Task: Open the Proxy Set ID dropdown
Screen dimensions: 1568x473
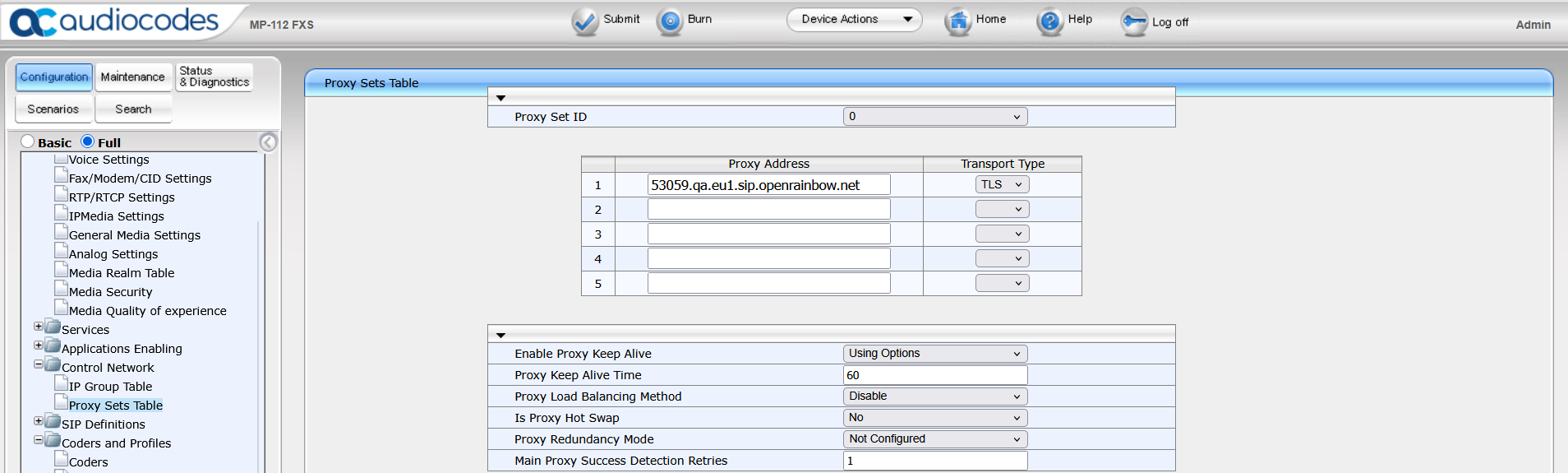Action: tap(934, 117)
